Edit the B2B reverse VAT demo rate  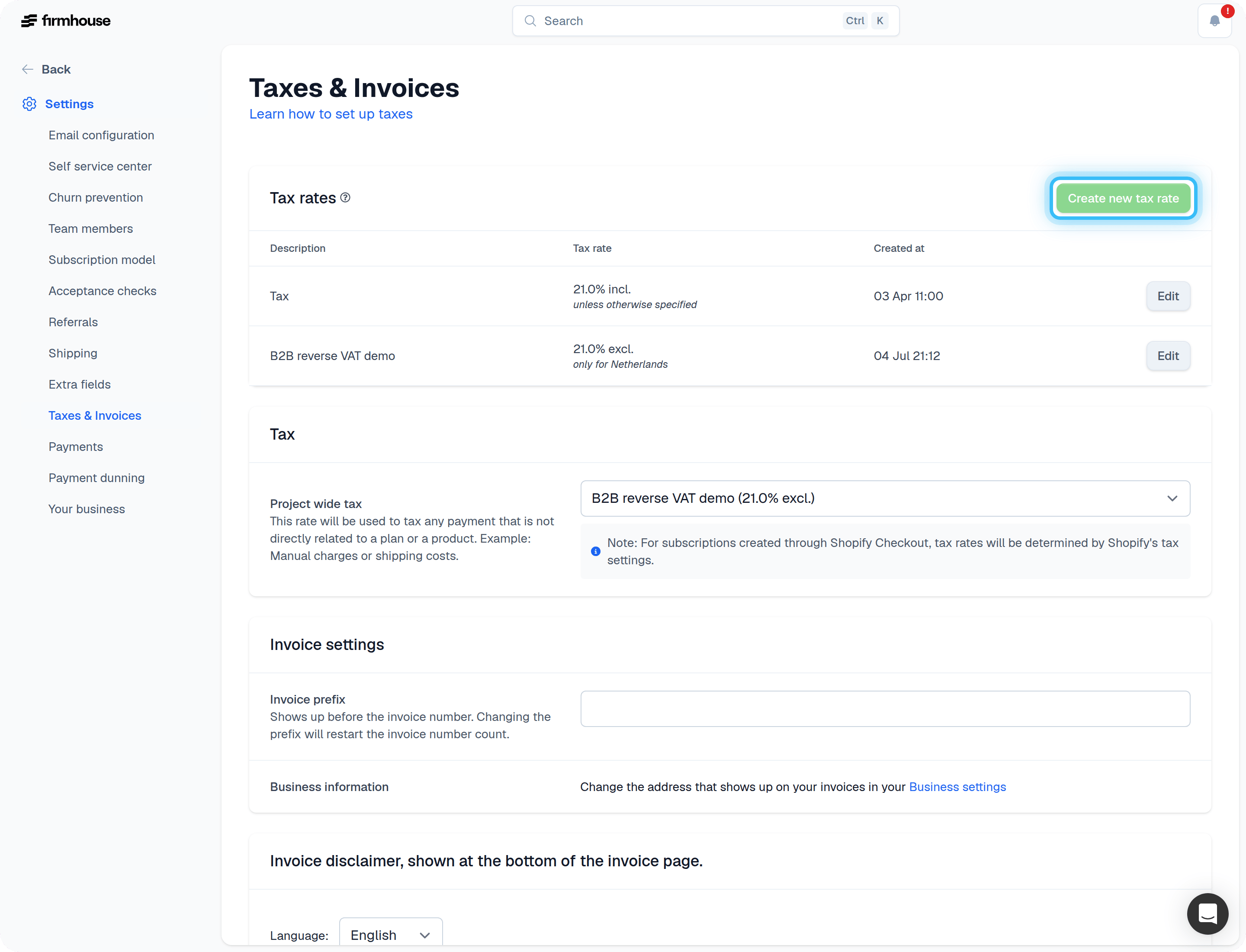[x=1168, y=356]
